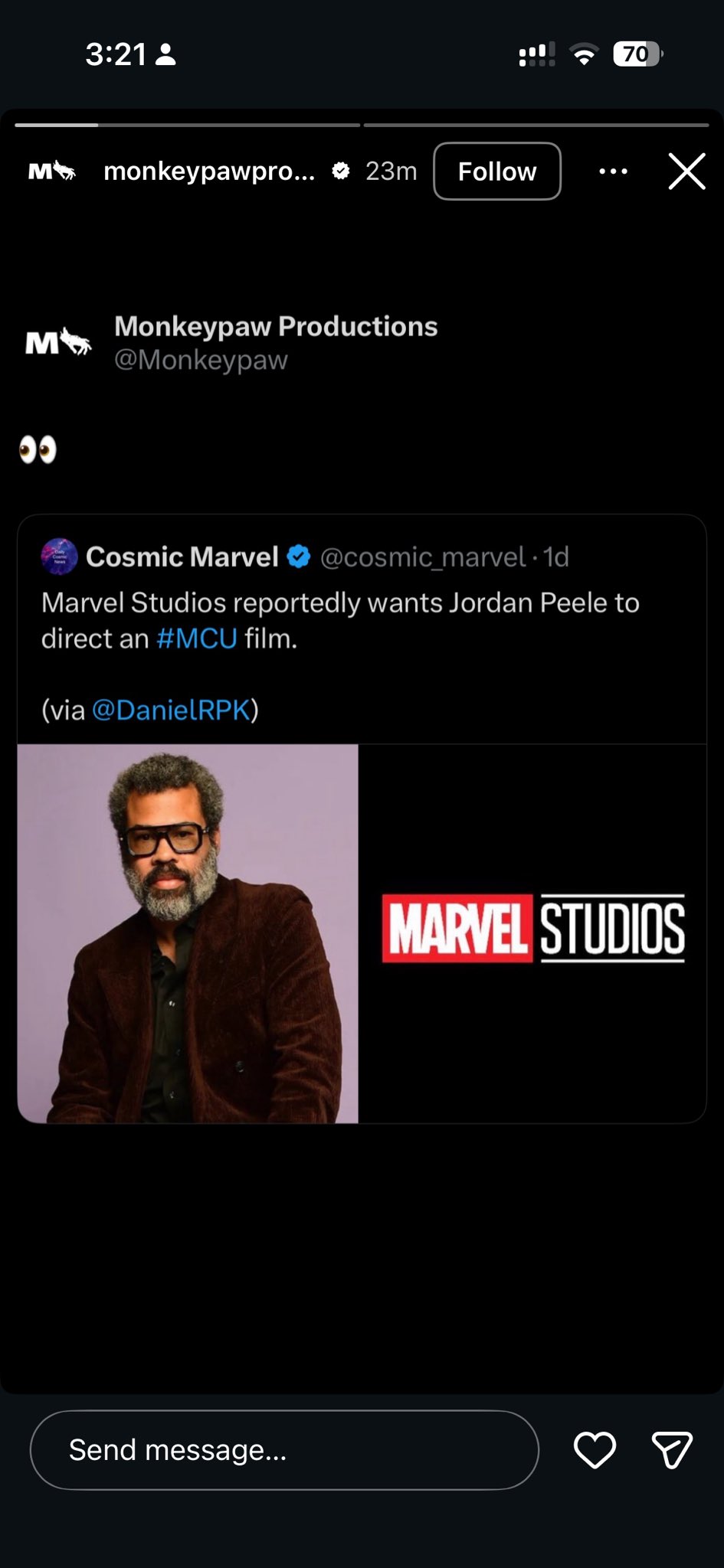This screenshot has width=724, height=1568.
Task: Tap the verified badge beside monkeypawpro username
Action: coord(341,171)
